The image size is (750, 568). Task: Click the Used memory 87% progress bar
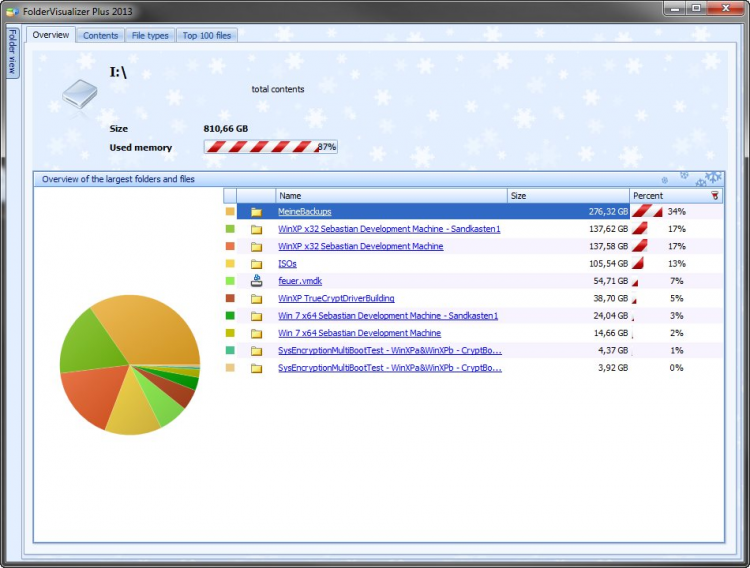271,147
